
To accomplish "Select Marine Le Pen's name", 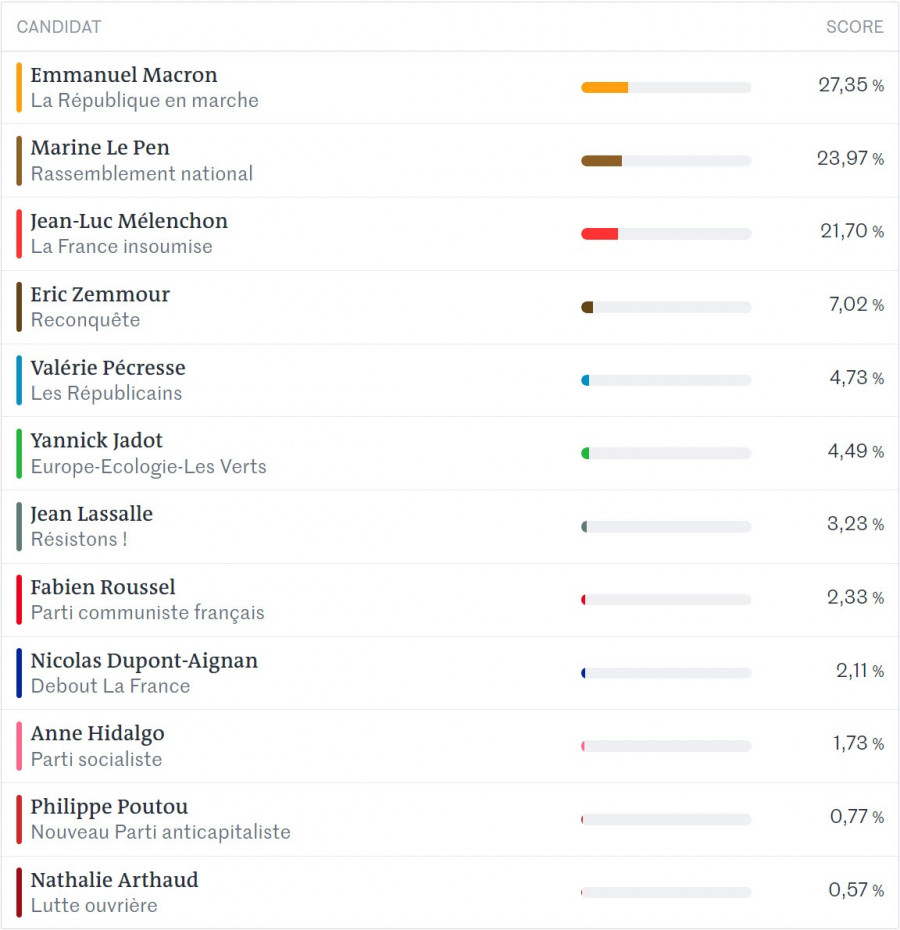I will click(100, 148).
